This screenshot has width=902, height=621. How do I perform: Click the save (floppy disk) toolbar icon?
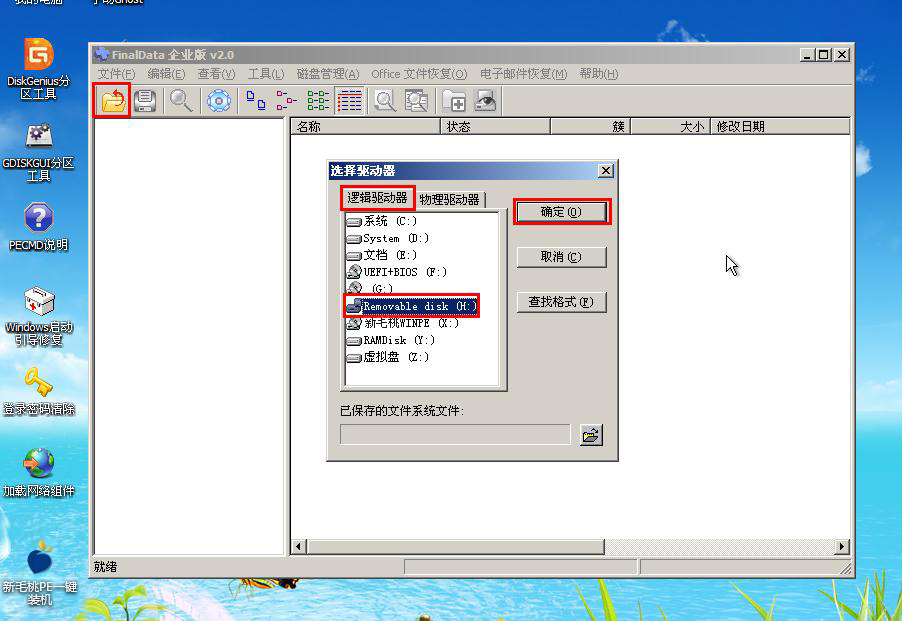tap(145, 101)
